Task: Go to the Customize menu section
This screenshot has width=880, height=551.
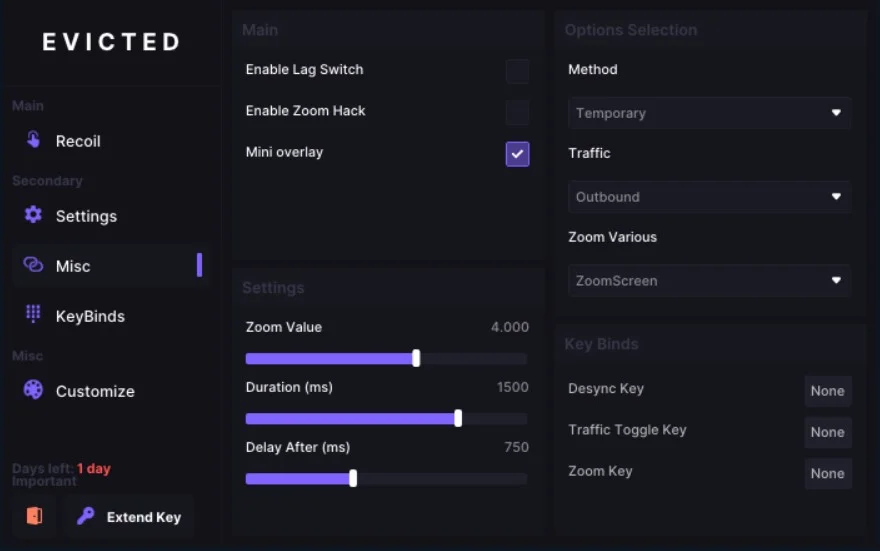Action: click(x=95, y=391)
